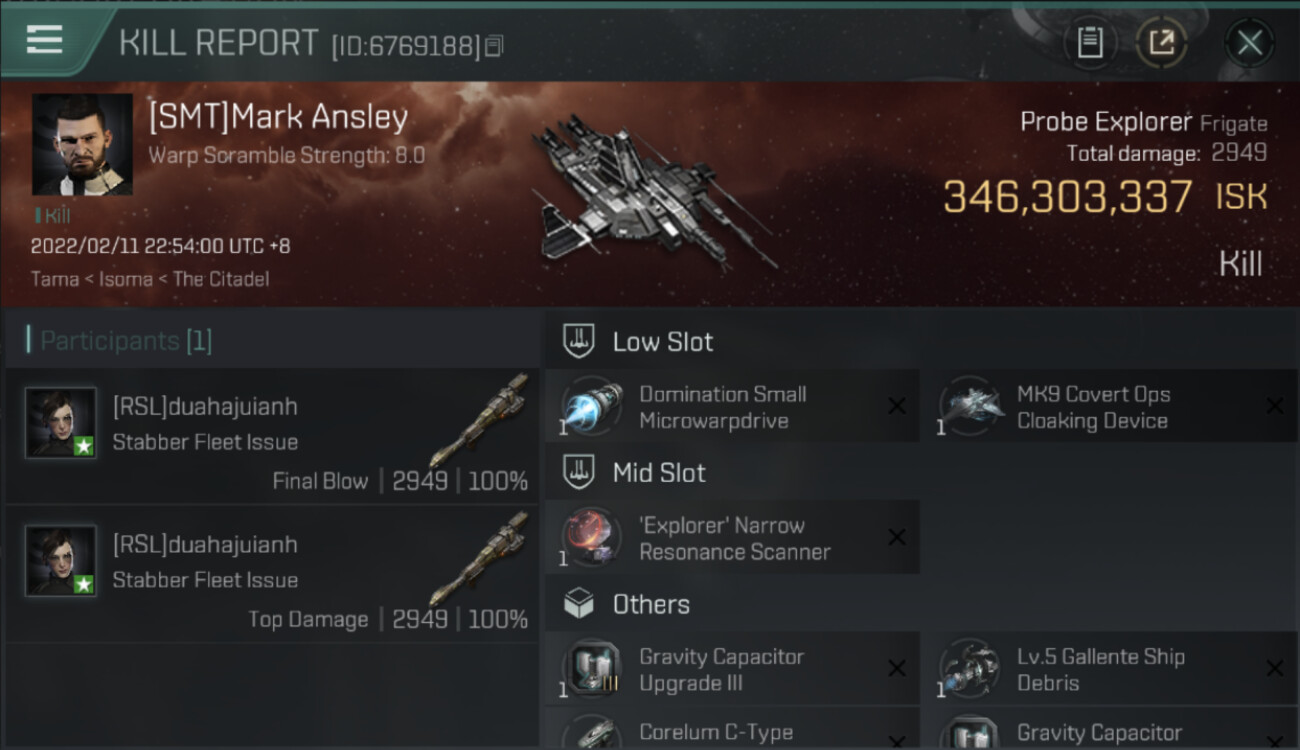Open the Top Damage participant entry
The width and height of the screenshot is (1300, 750).
coord(272,574)
